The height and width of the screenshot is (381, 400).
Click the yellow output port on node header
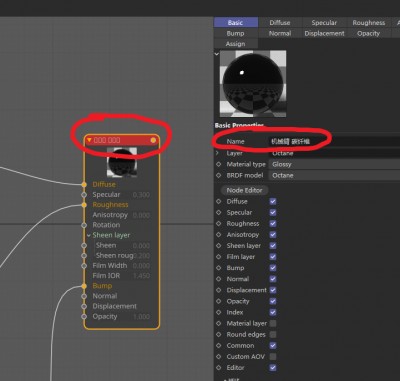[153, 140]
